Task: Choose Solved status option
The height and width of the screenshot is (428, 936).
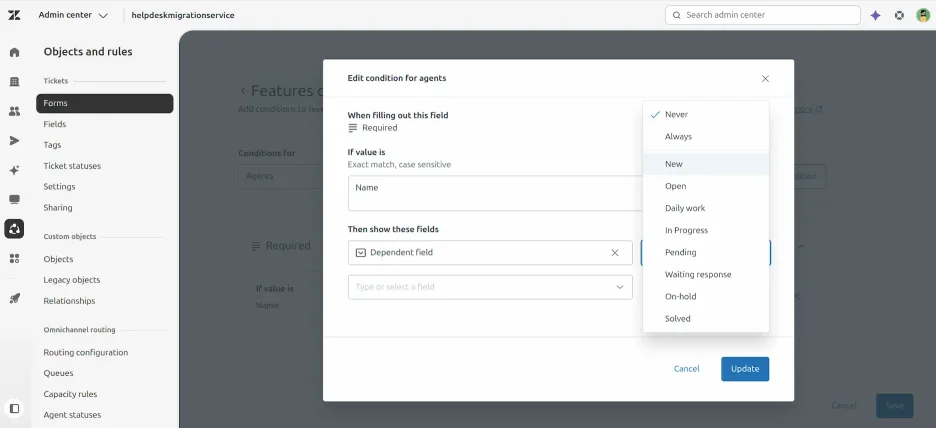Action: [x=706, y=319]
